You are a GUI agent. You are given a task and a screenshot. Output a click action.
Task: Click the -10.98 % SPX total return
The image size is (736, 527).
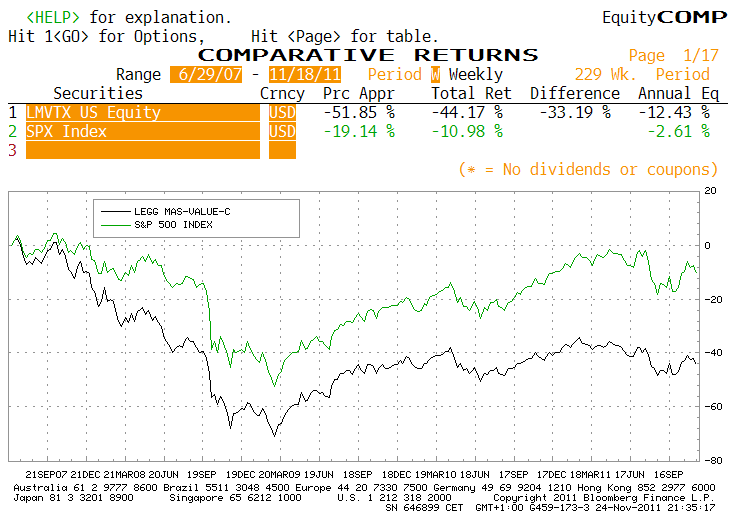[467, 131]
